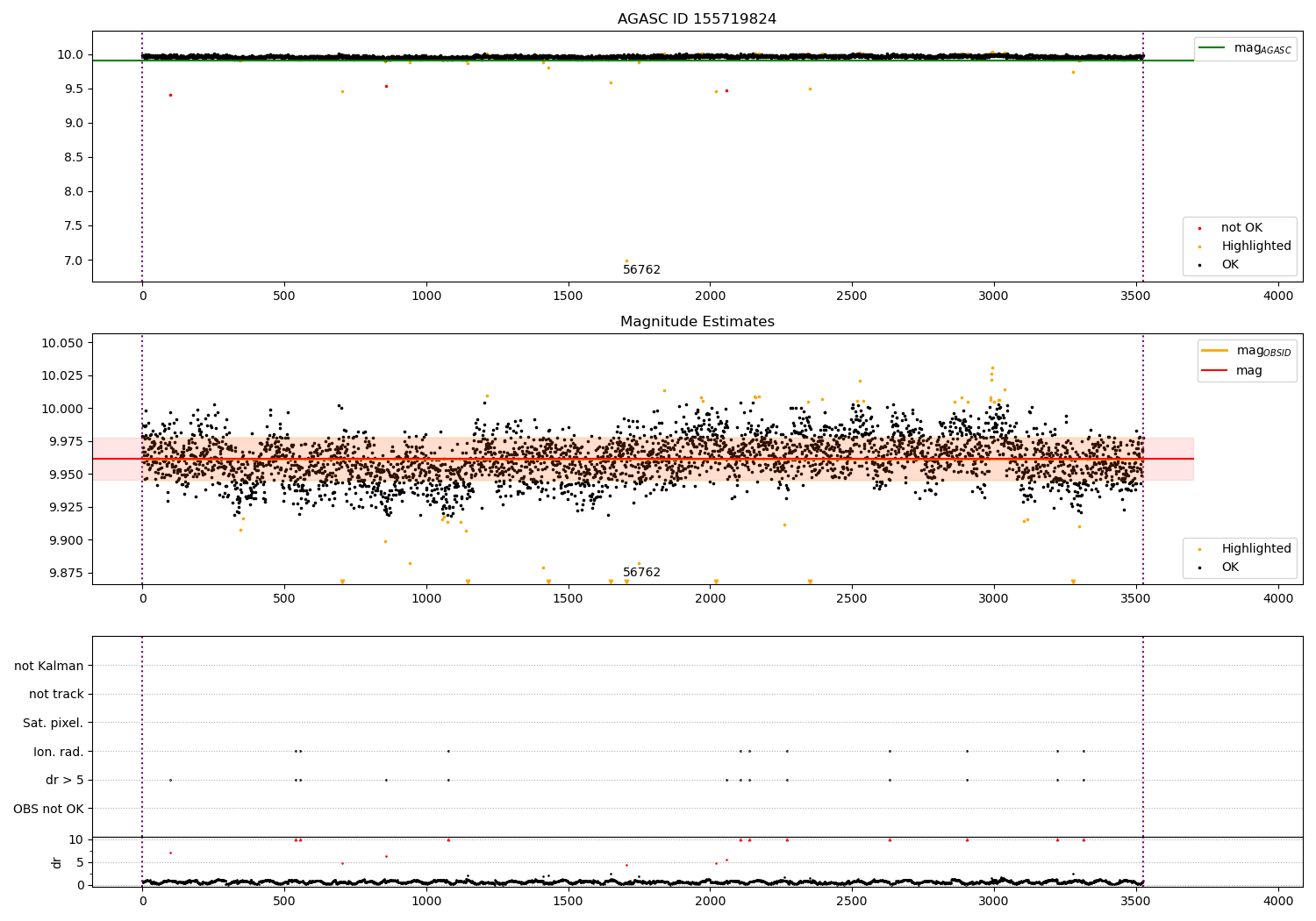The width and height of the screenshot is (1316, 921).
Task: Select the black OK legend marker in middle plot
Action: [x=1199, y=568]
